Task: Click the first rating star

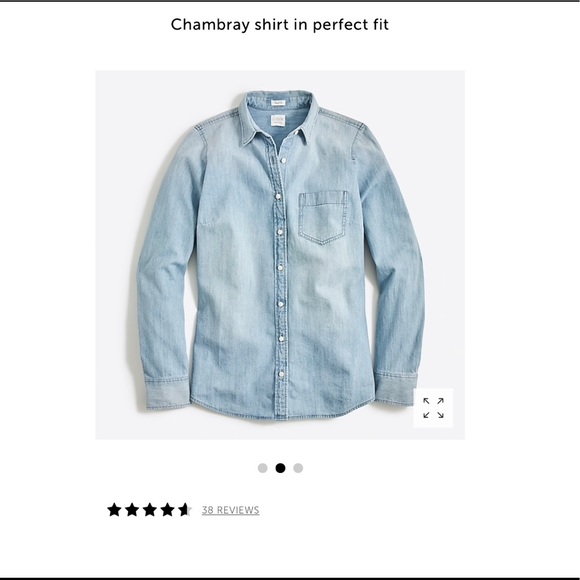Action: [114, 510]
